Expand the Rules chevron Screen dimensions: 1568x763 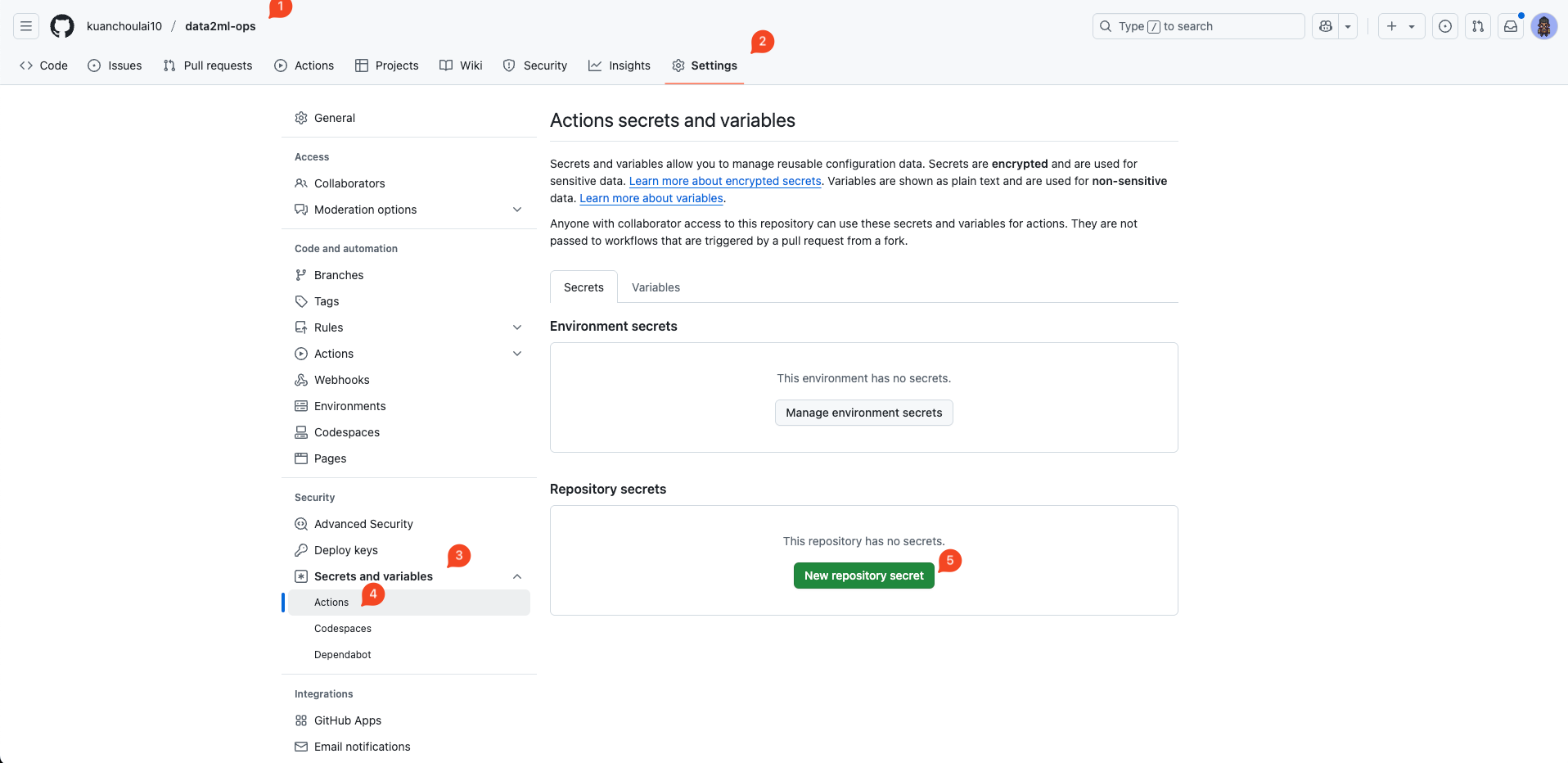tap(517, 327)
